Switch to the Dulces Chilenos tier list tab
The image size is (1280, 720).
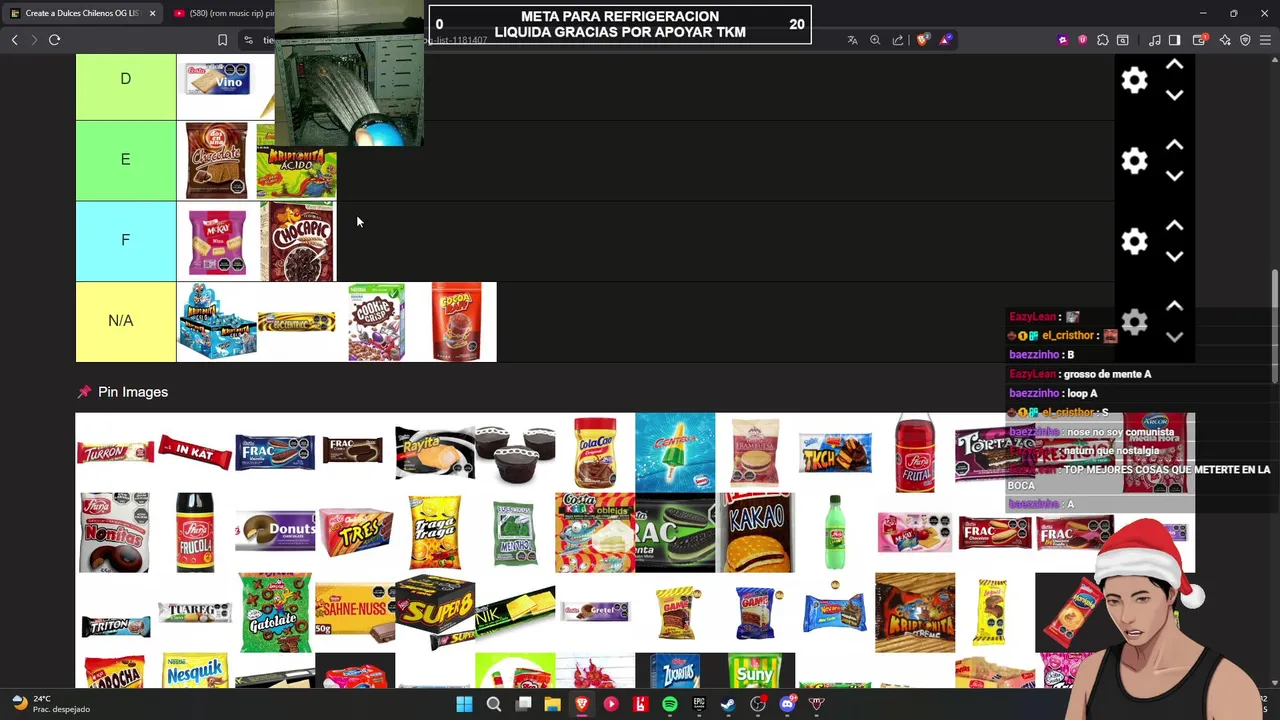pos(80,13)
